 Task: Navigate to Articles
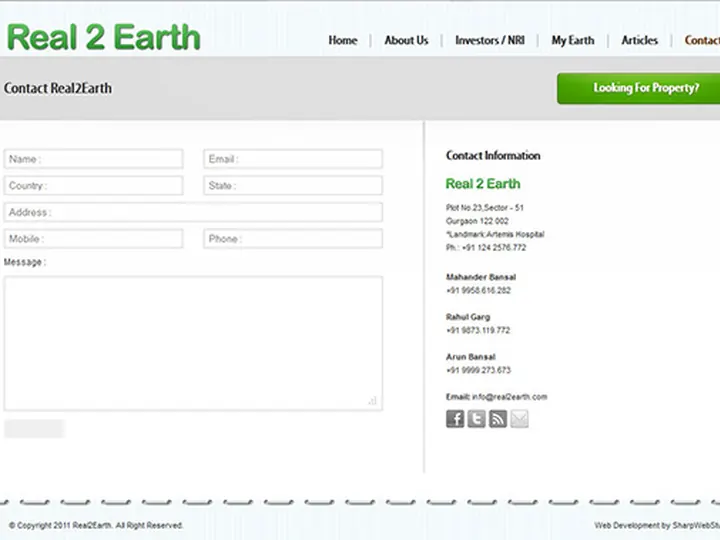pyautogui.click(x=639, y=40)
